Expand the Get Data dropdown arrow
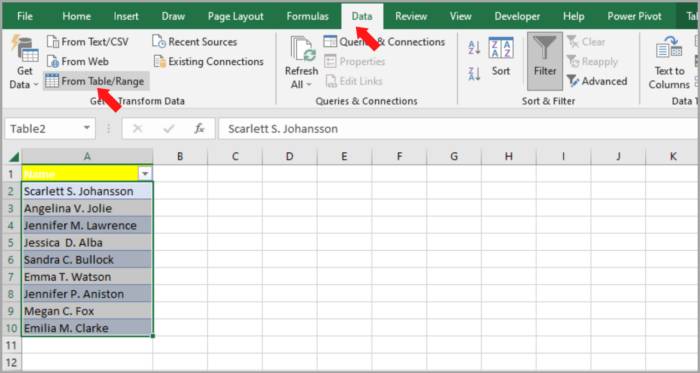 point(36,85)
